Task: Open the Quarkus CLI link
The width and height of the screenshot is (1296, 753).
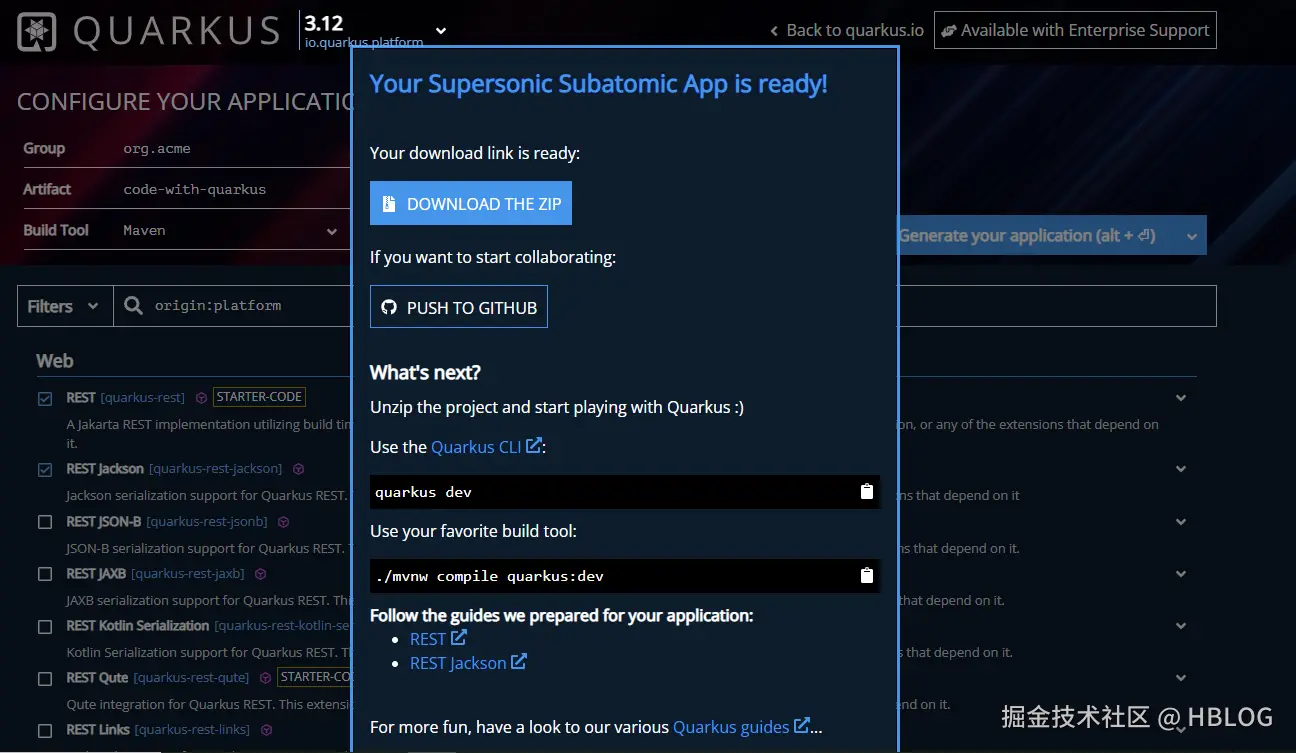Action: pyautogui.click(x=476, y=447)
